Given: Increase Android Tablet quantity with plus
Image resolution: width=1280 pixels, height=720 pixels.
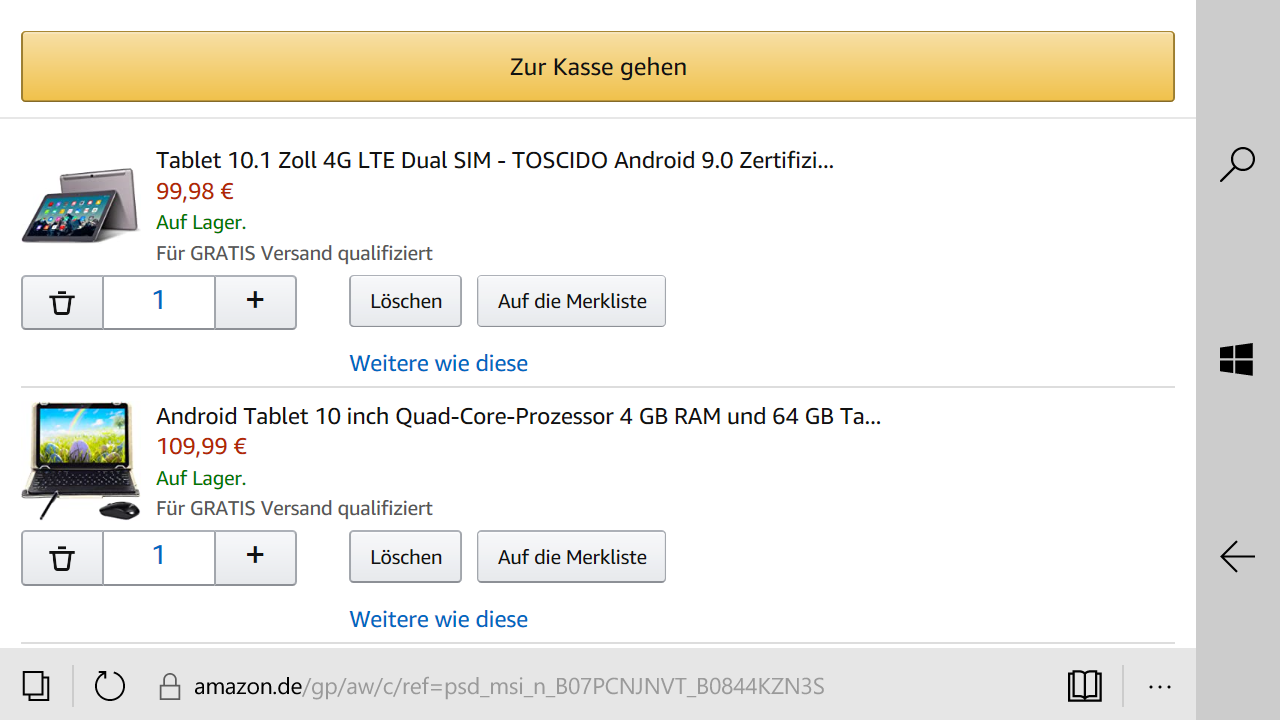Looking at the screenshot, I should [x=256, y=558].
